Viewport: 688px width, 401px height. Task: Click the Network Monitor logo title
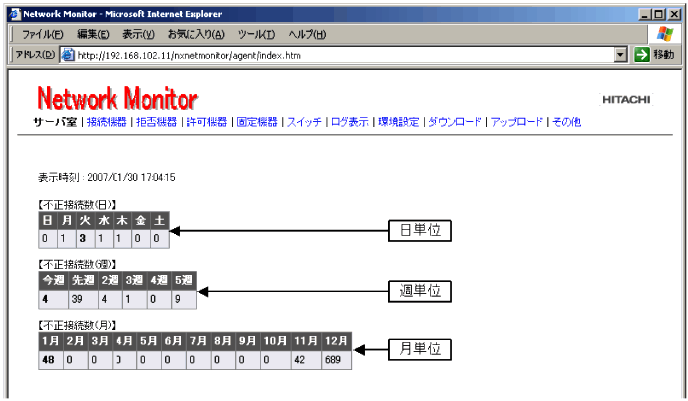point(118,98)
